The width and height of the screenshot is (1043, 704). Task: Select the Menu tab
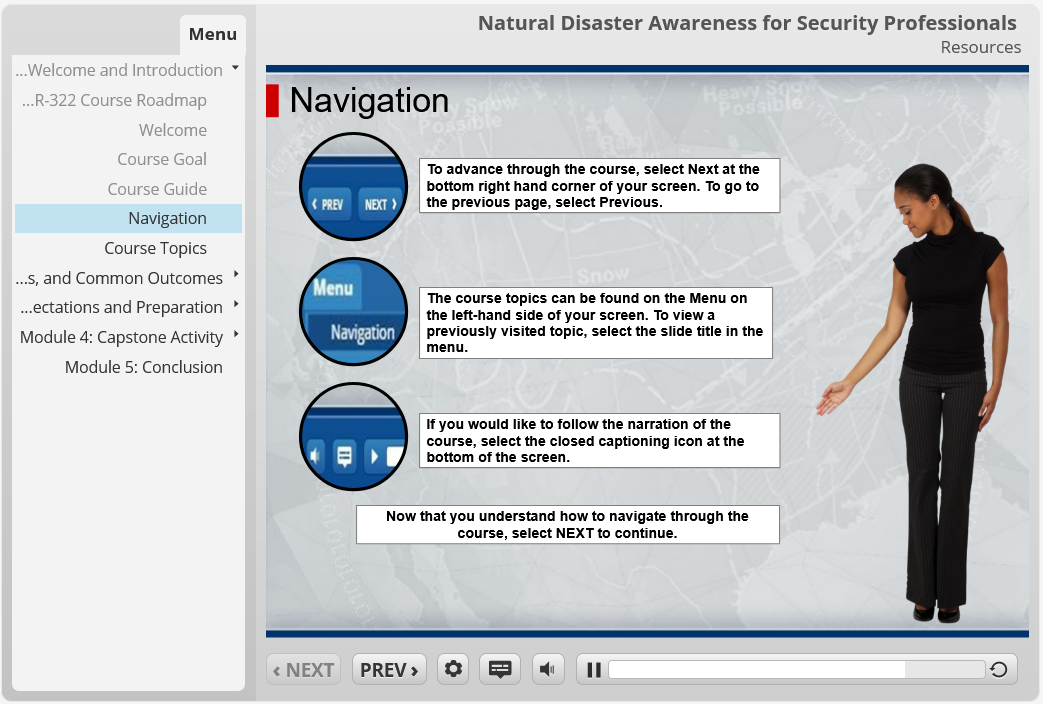pyautogui.click(x=212, y=34)
